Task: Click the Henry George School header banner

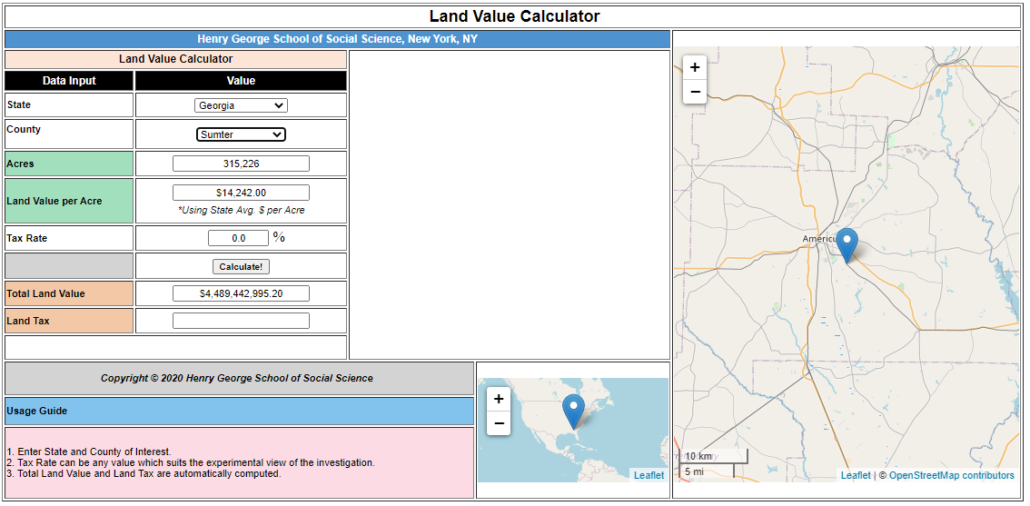Action: [x=337, y=39]
